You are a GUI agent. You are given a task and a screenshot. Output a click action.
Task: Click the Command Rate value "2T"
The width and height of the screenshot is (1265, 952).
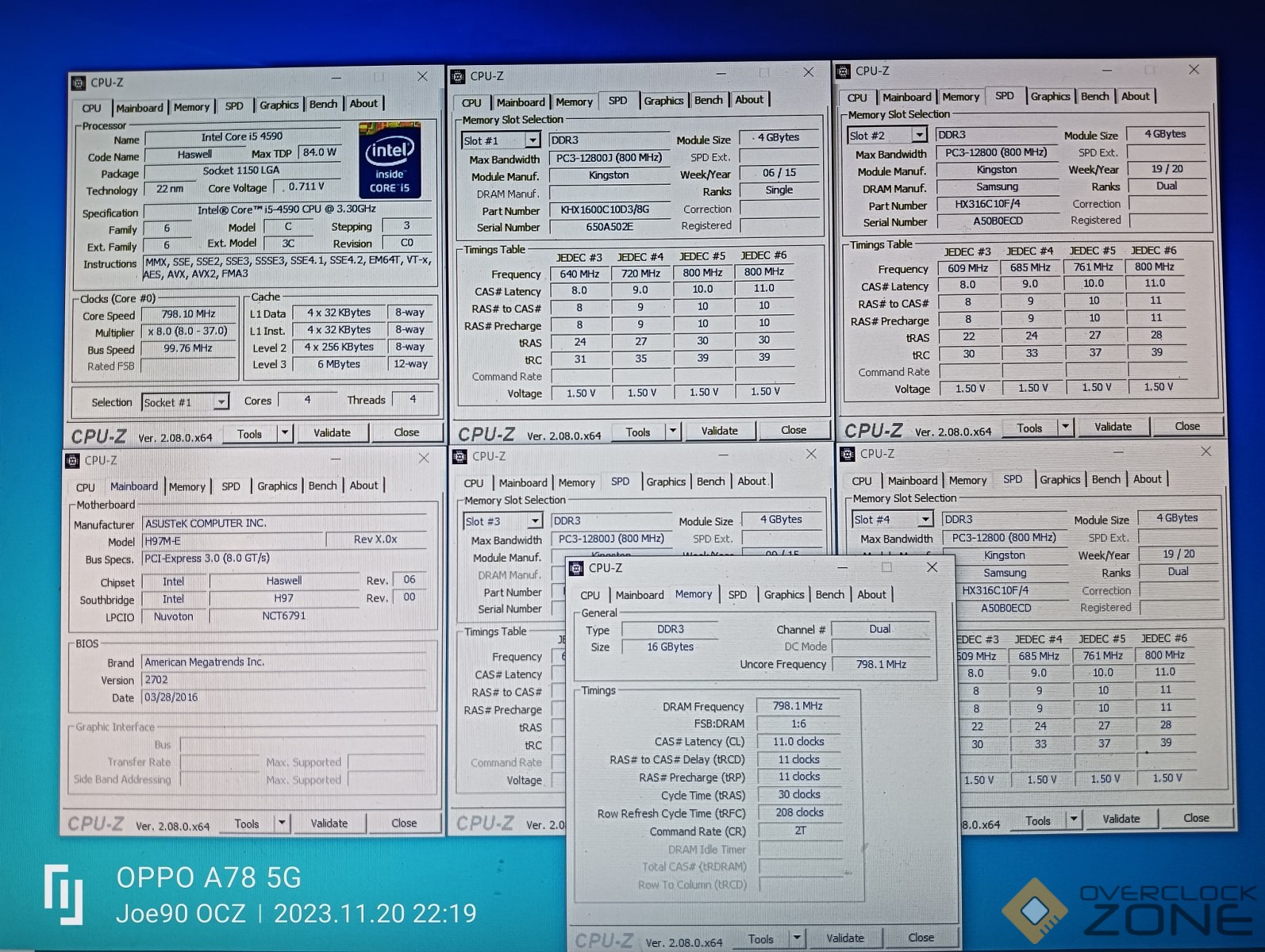pos(800,831)
